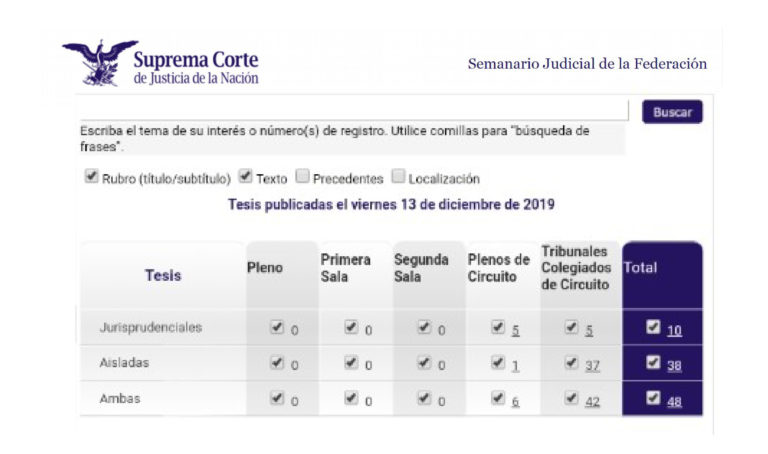Viewport: 768px width, 454px height.
Task: Open Ambas Plenos de Circuito link 6
Action: point(515,402)
